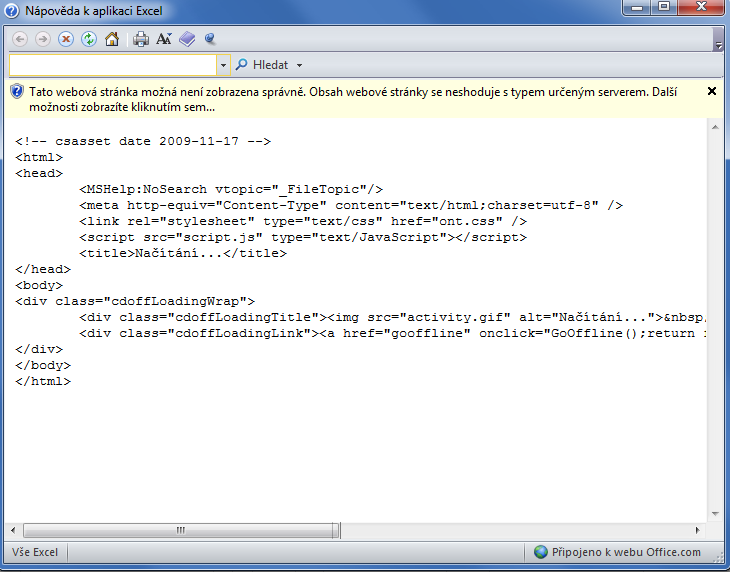This screenshot has height=572, width=730.
Task: Focus the help search text box
Action: 113,65
